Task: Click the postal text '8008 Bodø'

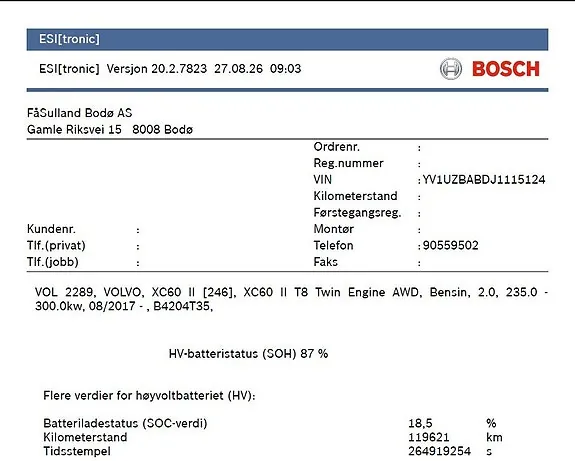Action: (162, 129)
